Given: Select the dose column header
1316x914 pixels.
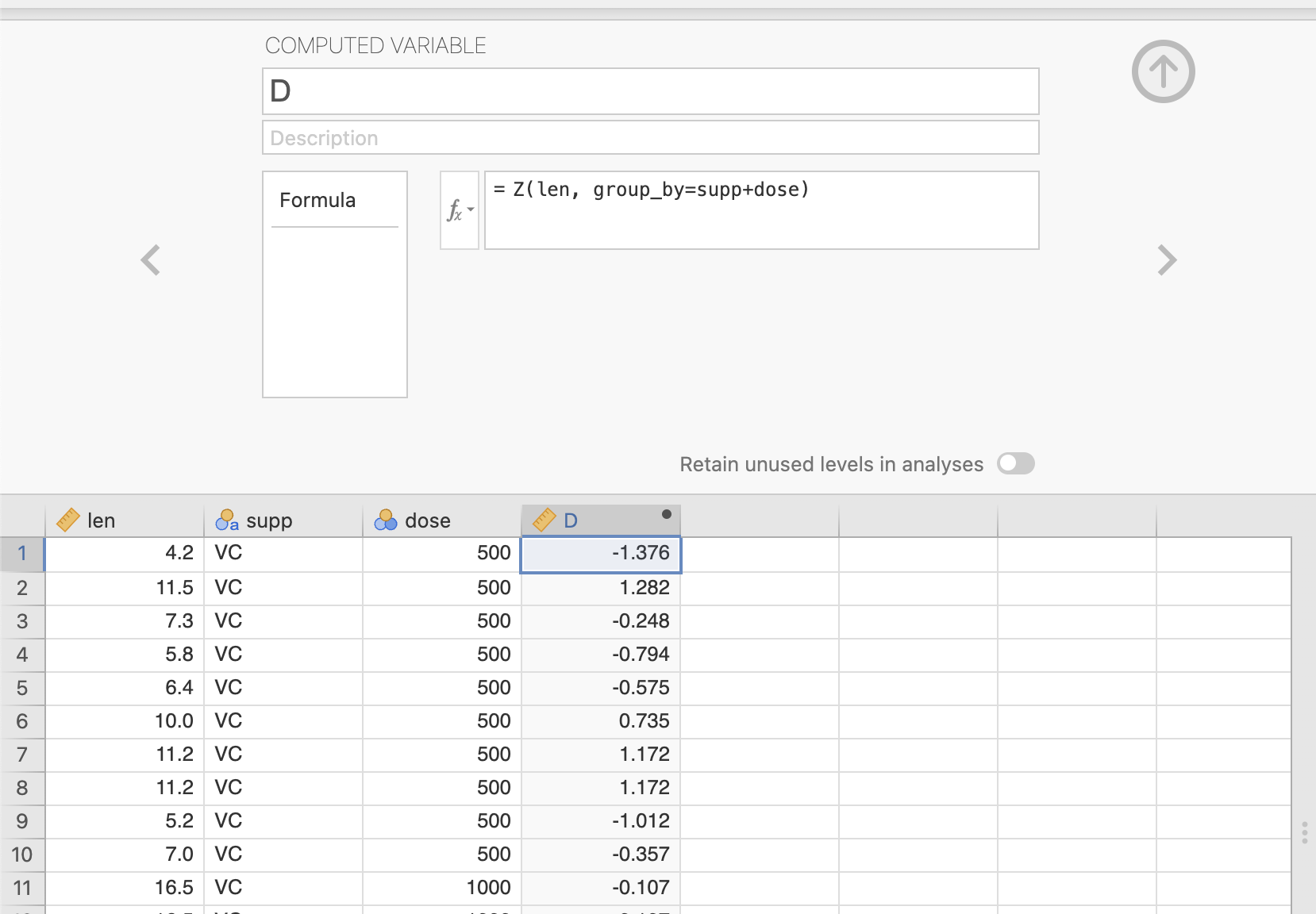Looking at the screenshot, I should click(x=442, y=520).
